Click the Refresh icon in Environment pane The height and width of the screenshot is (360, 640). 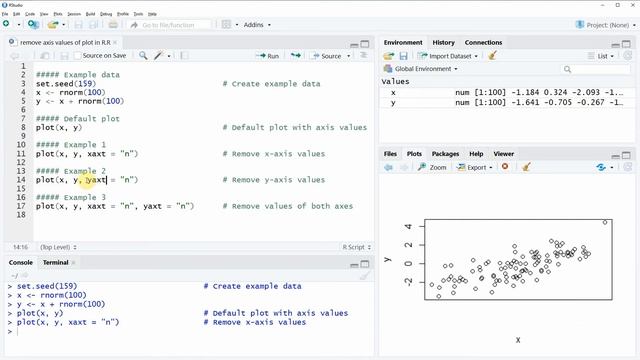(x=627, y=56)
